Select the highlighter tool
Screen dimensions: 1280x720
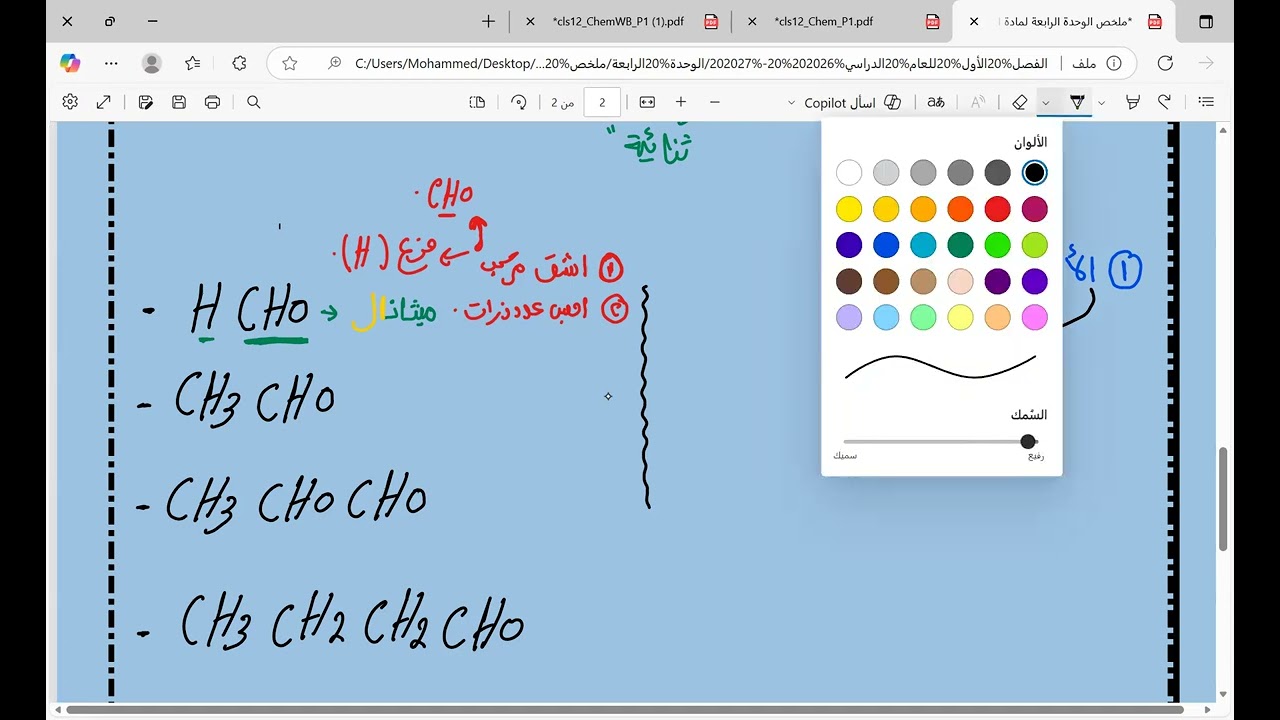1133,102
